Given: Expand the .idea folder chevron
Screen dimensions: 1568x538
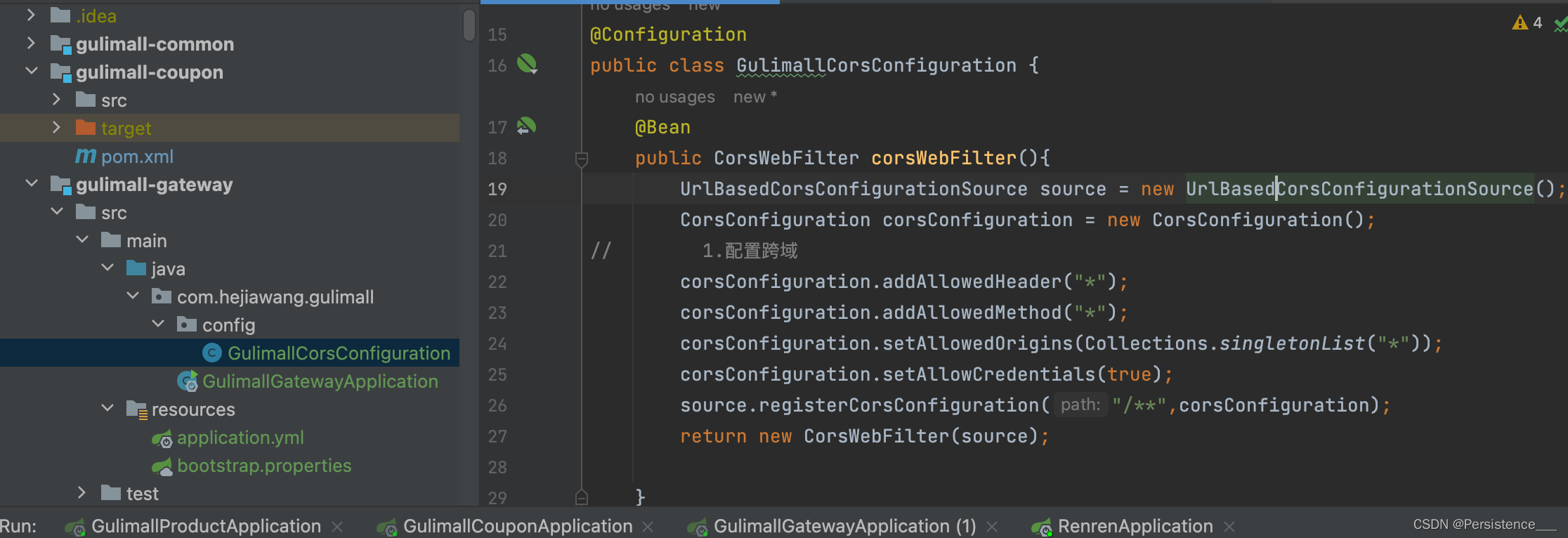Looking at the screenshot, I should [31, 15].
